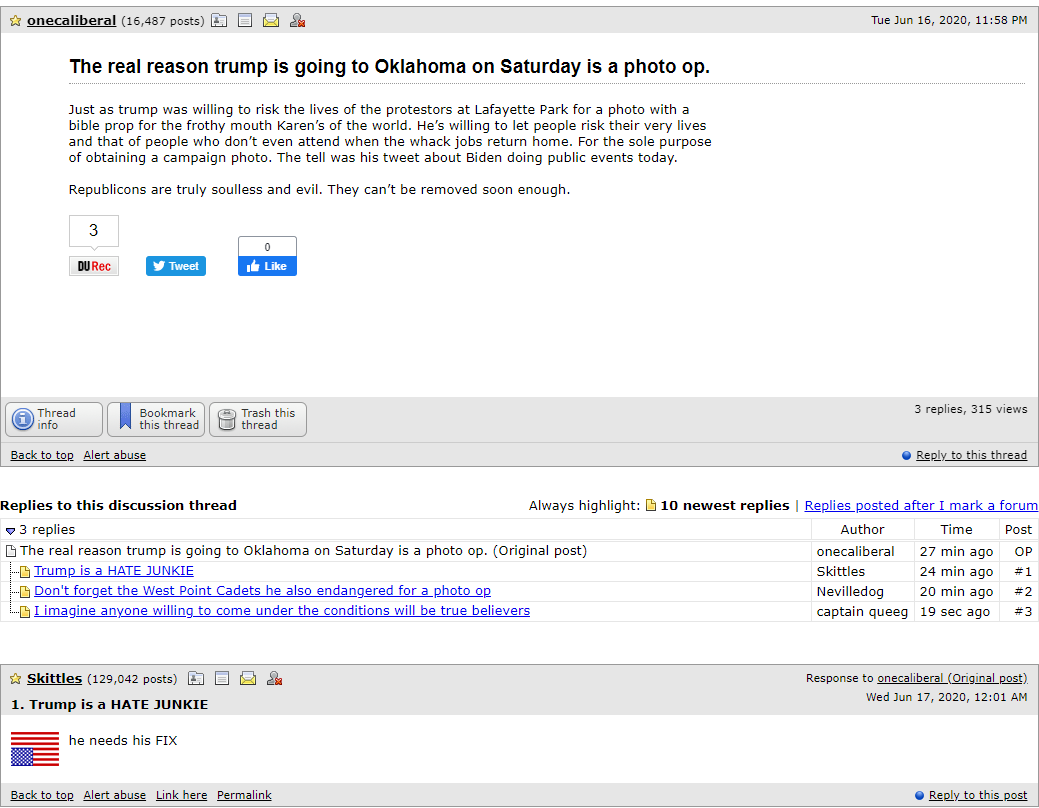The height and width of the screenshot is (808, 1039).
Task: Send mail to Skittles via envelope icon
Action: pyautogui.click(x=248, y=678)
